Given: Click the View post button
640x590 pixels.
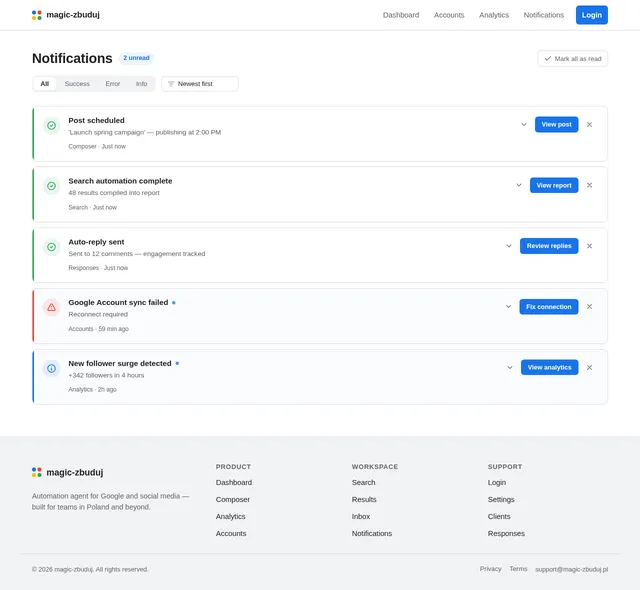Looking at the screenshot, I should pos(556,124).
